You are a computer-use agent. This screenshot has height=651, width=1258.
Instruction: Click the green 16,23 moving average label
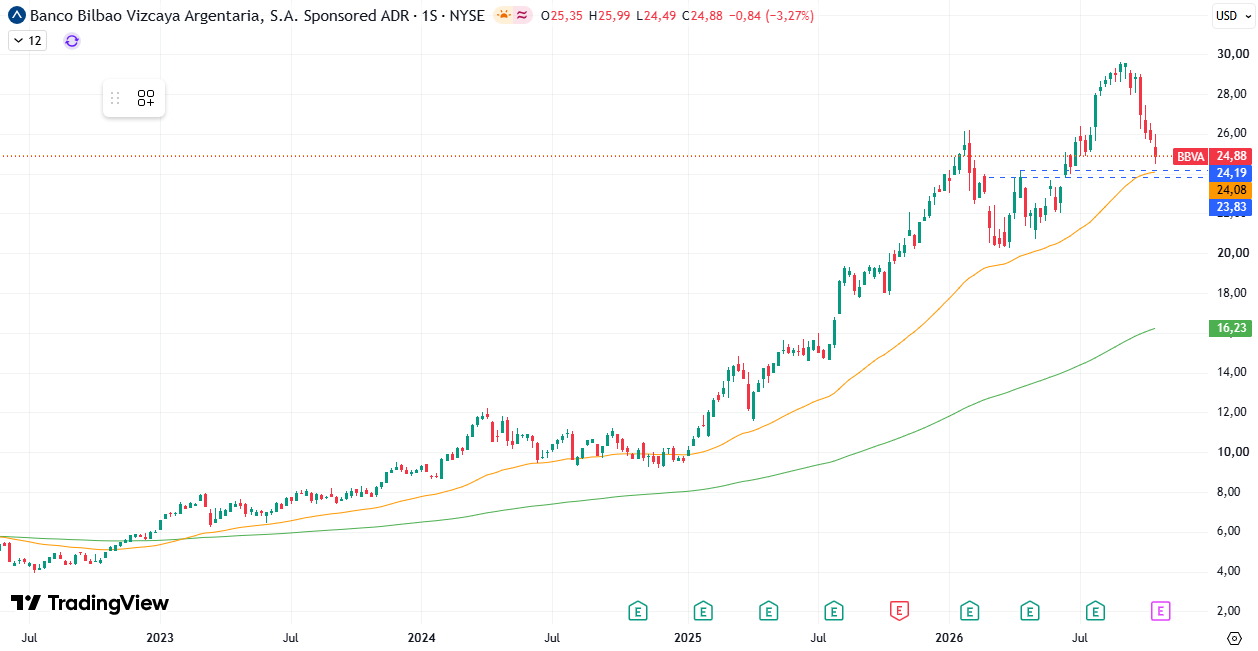tap(1230, 328)
